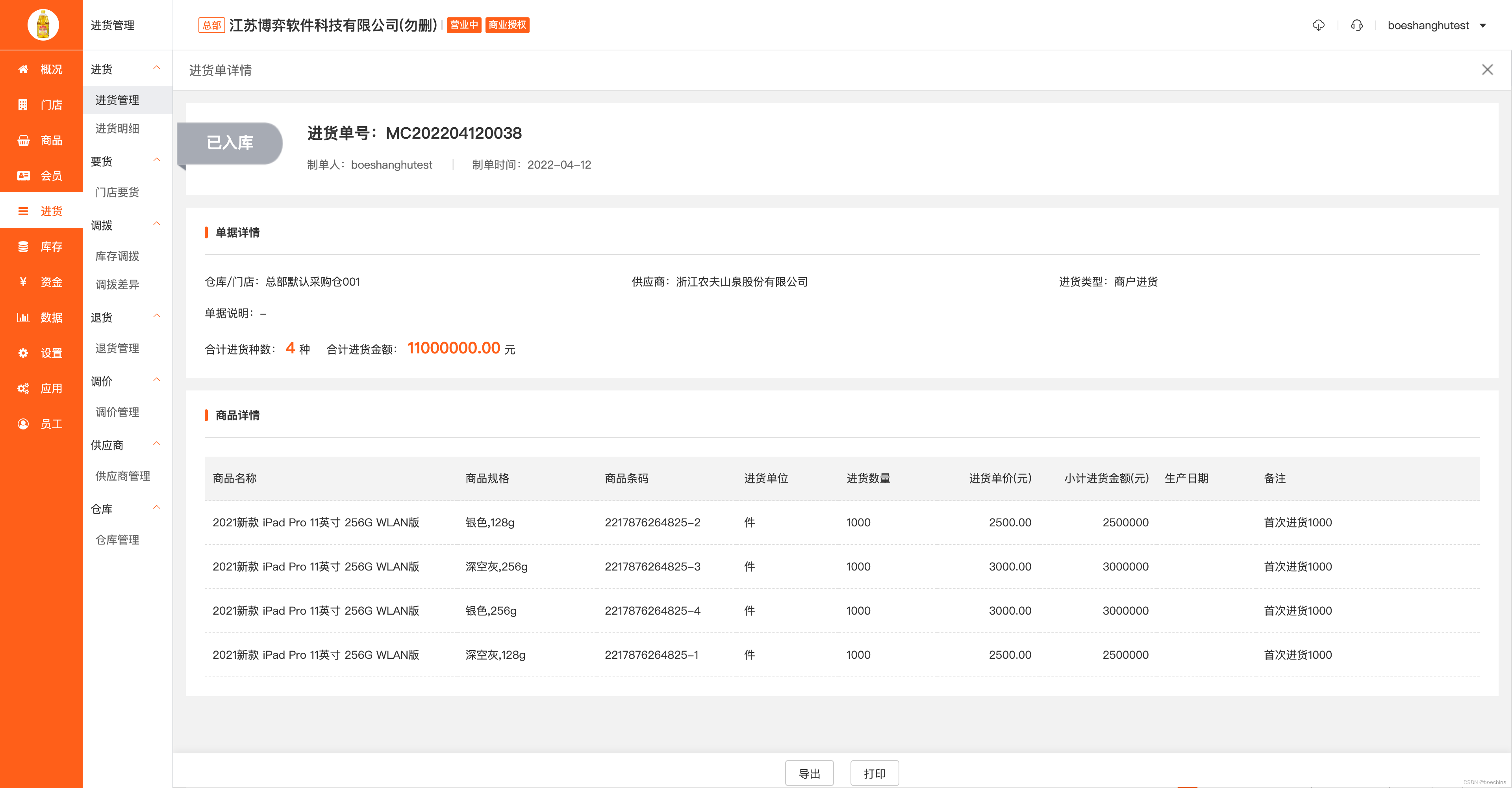Open the 概况 overview home icon
The height and width of the screenshot is (788, 1512).
[24, 69]
